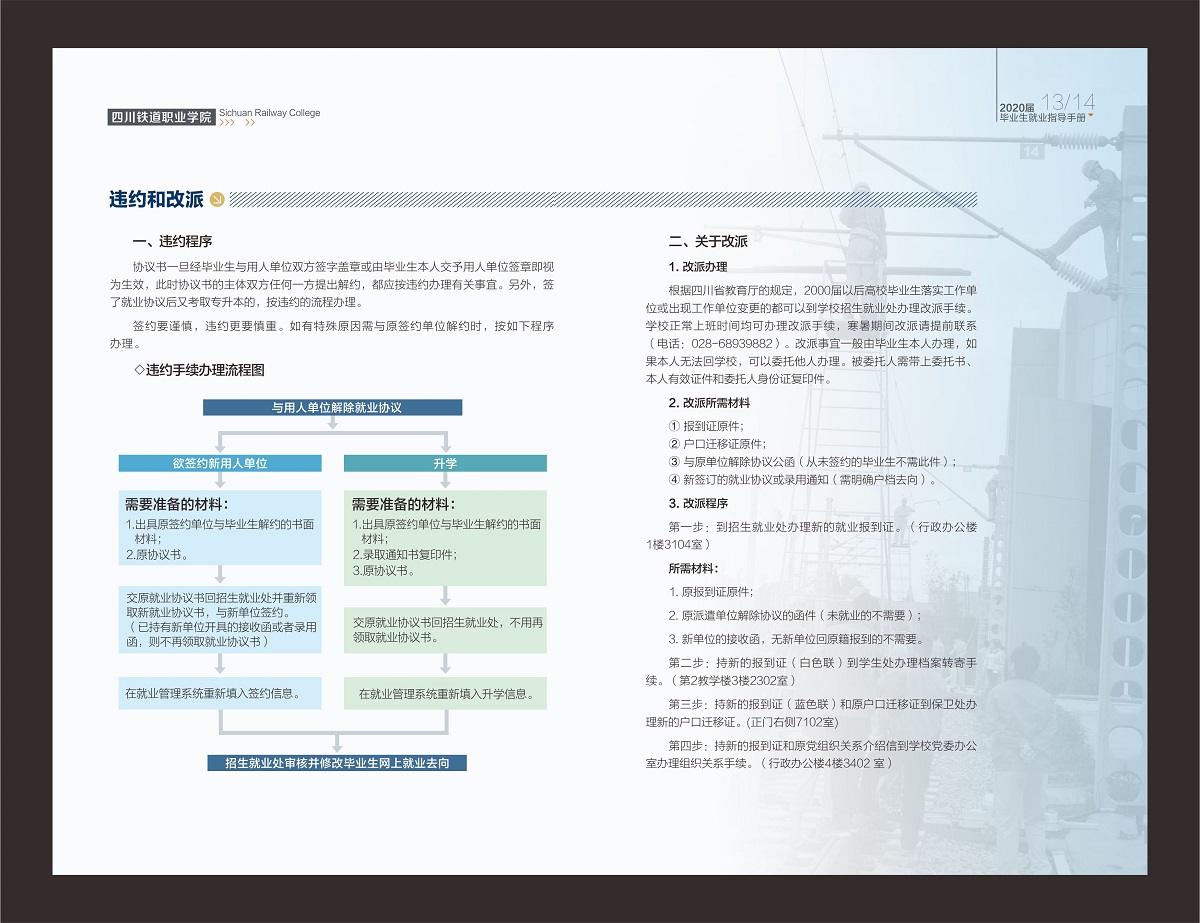Click the diamond bullet before 违约手续办理流程图
The image size is (1200, 923).
click(139, 370)
